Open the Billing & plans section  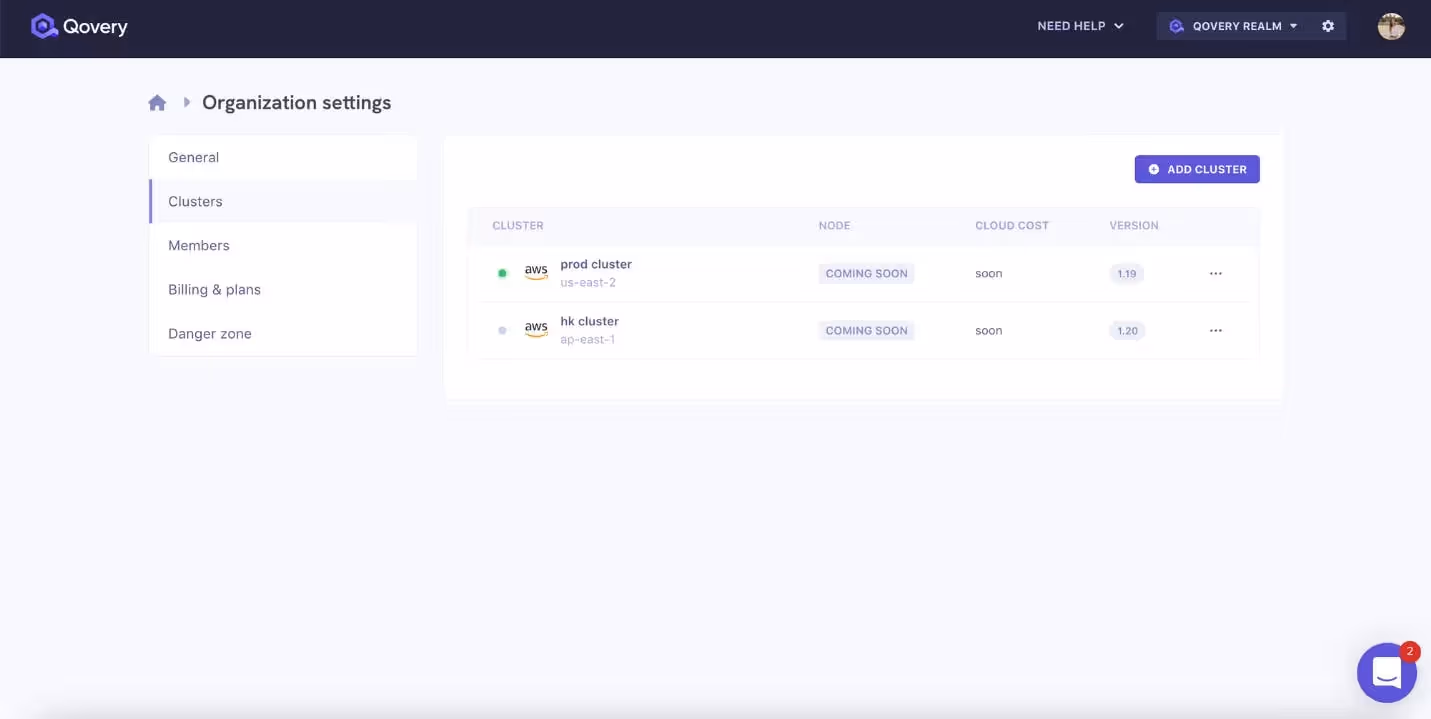[214, 289]
